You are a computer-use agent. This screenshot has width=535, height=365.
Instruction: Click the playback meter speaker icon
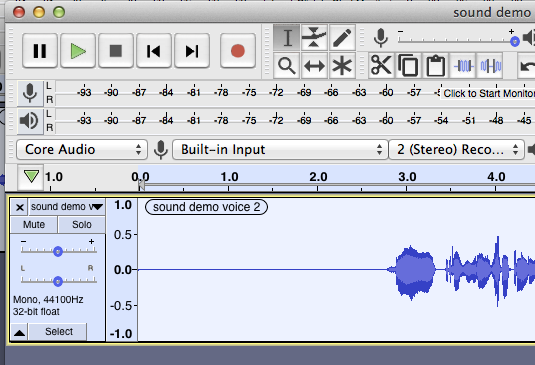tap(30, 121)
